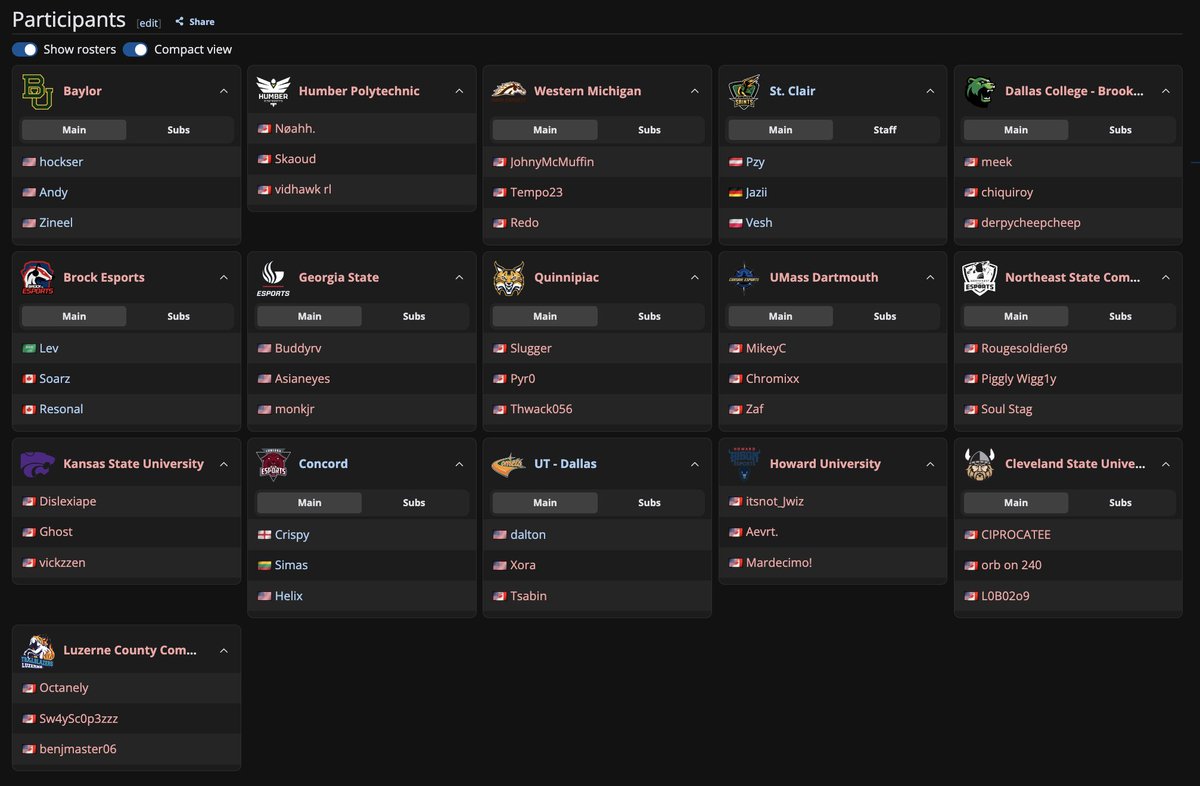Collapse the Dallas College roster chevron
The image size is (1200, 786).
1166,91
